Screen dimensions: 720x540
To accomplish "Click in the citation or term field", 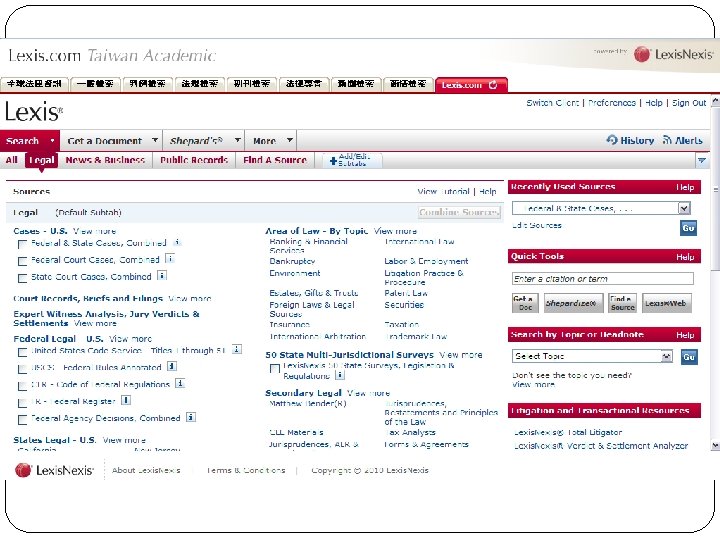I will tap(602, 279).
